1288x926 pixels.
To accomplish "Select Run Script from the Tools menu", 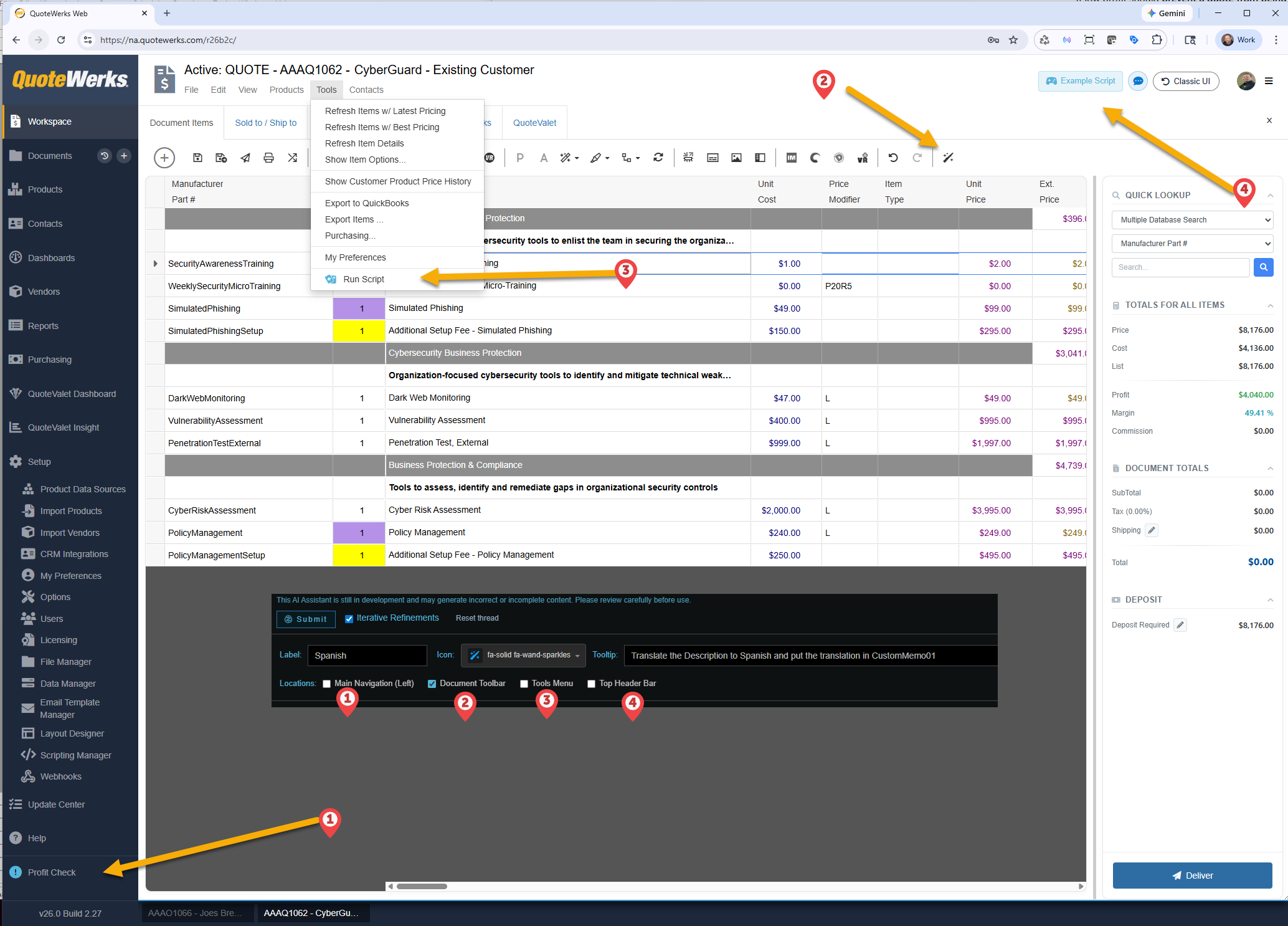I will click(364, 279).
